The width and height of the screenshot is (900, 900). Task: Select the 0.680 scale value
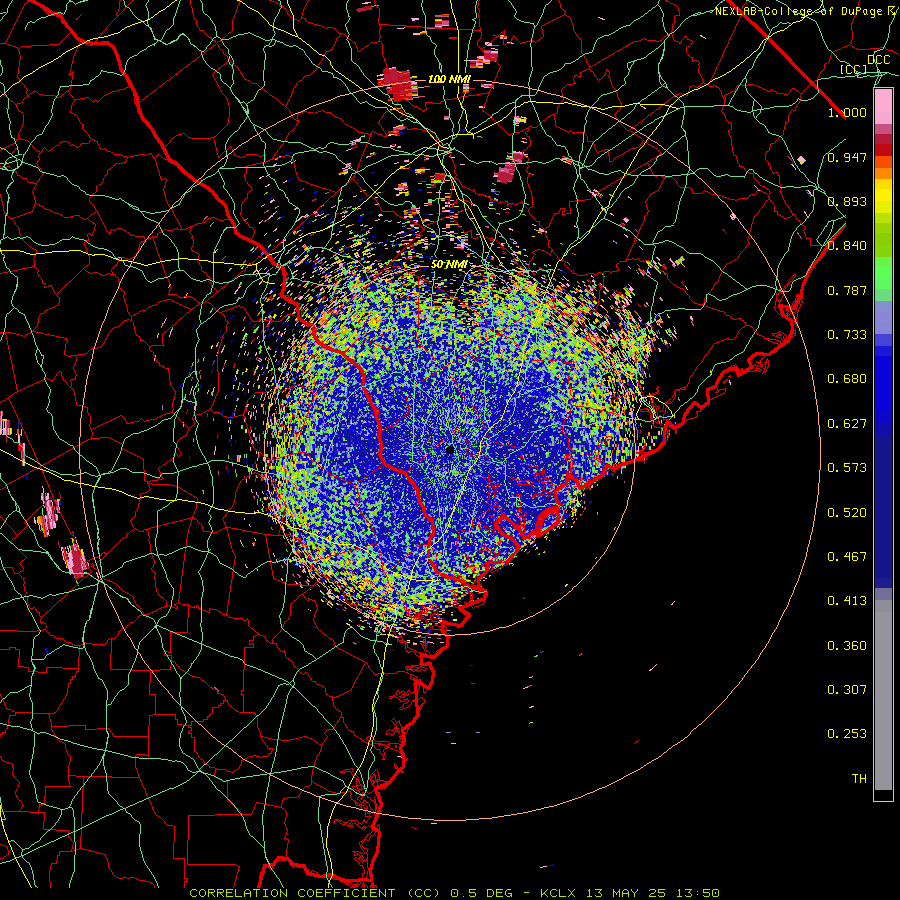[x=847, y=379]
